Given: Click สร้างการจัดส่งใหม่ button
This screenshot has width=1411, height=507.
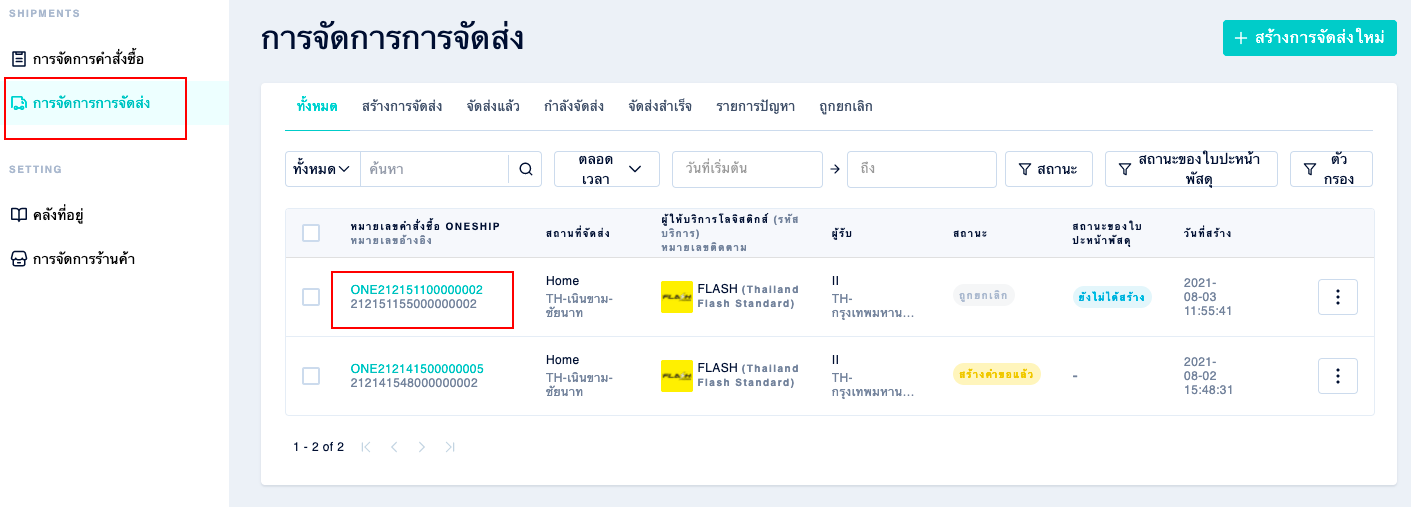Looking at the screenshot, I should (1309, 38).
